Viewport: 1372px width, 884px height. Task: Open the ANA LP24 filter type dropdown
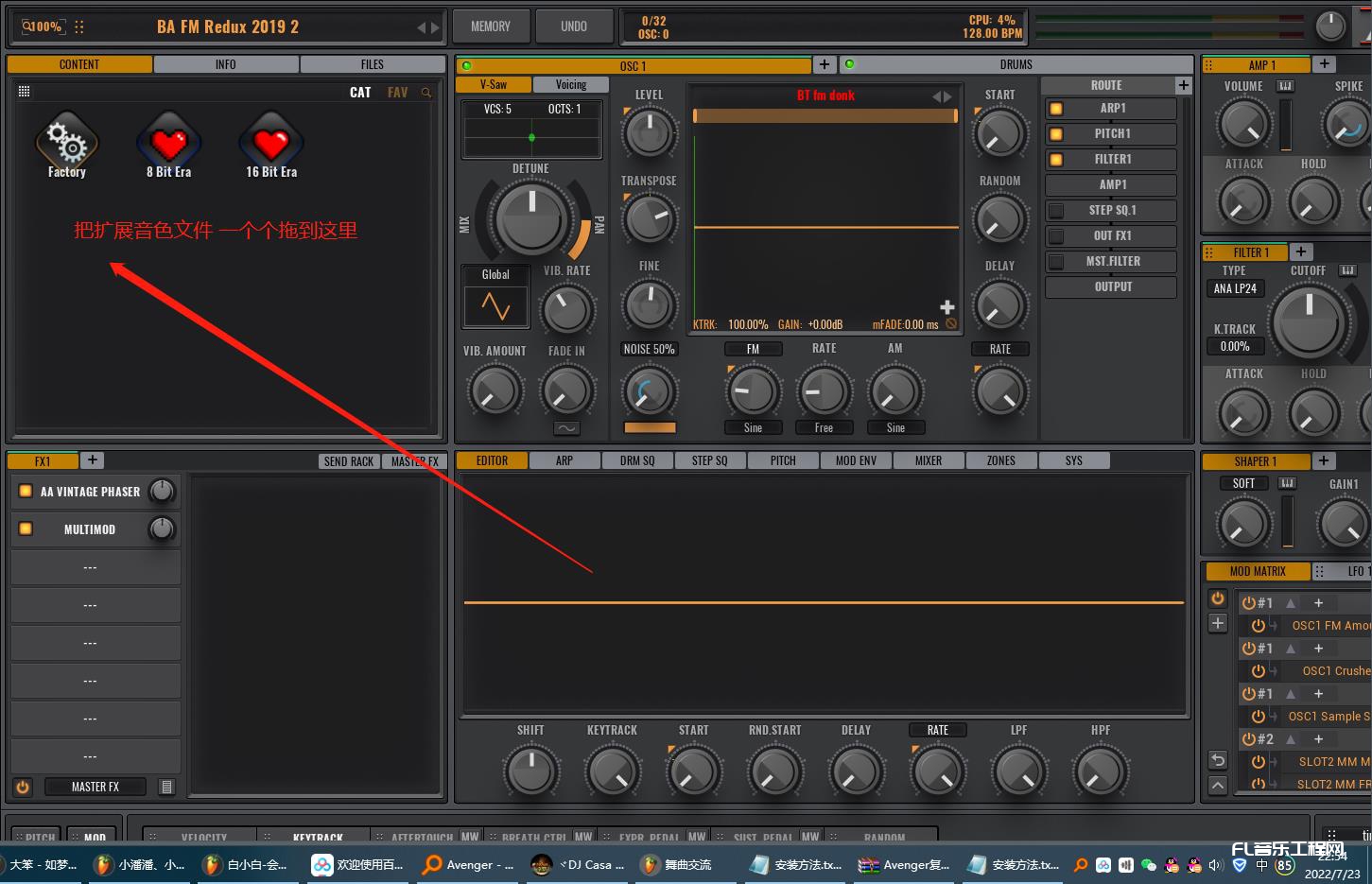click(1235, 288)
